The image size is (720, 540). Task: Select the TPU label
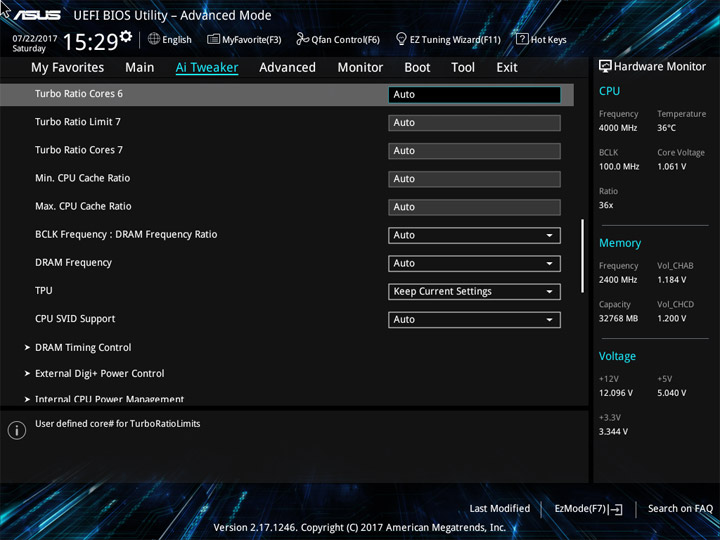pos(44,291)
